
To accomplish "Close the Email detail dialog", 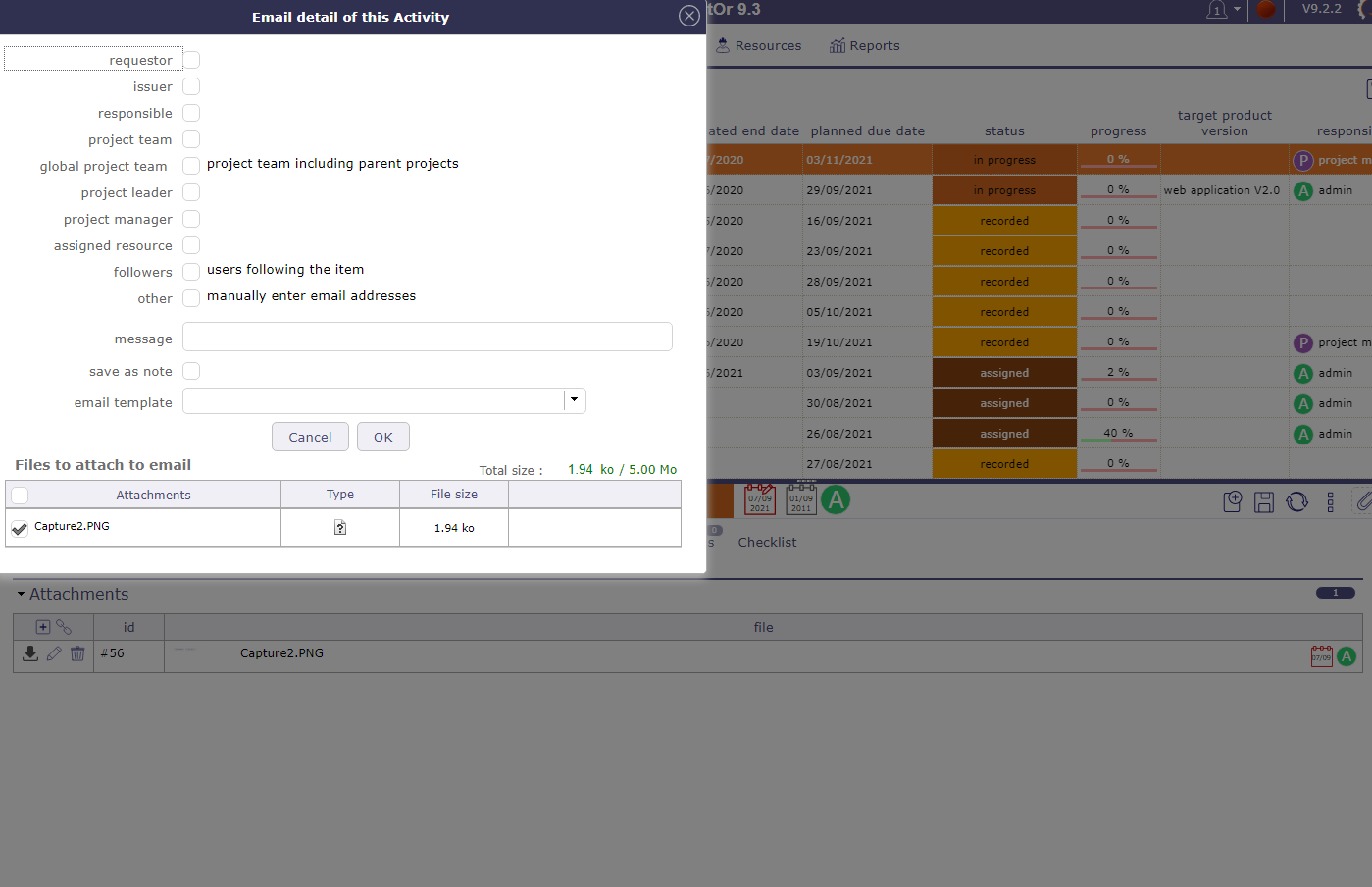I will [x=689, y=16].
